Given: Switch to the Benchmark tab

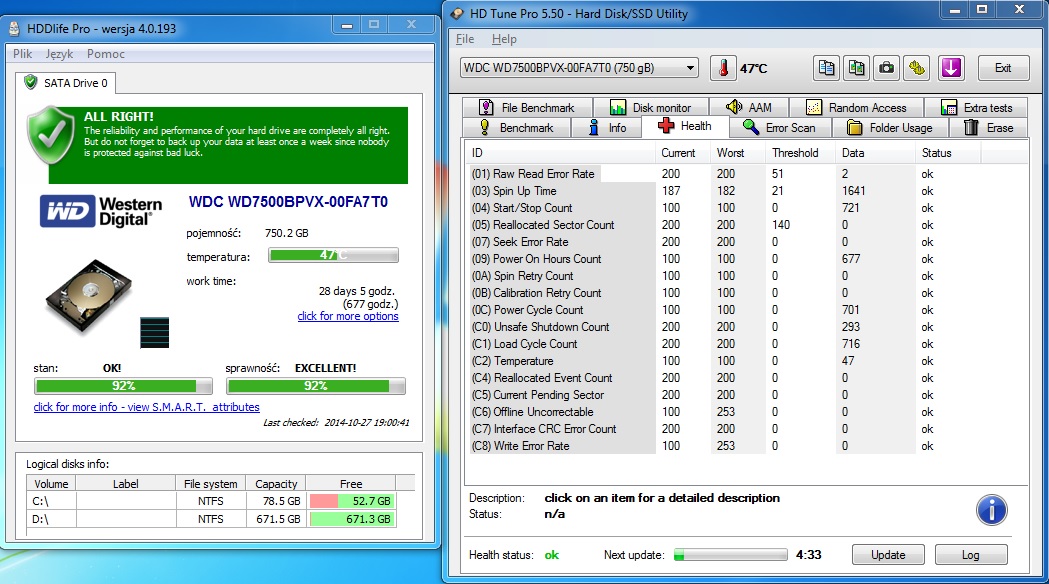Looking at the screenshot, I should coord(516,128).
